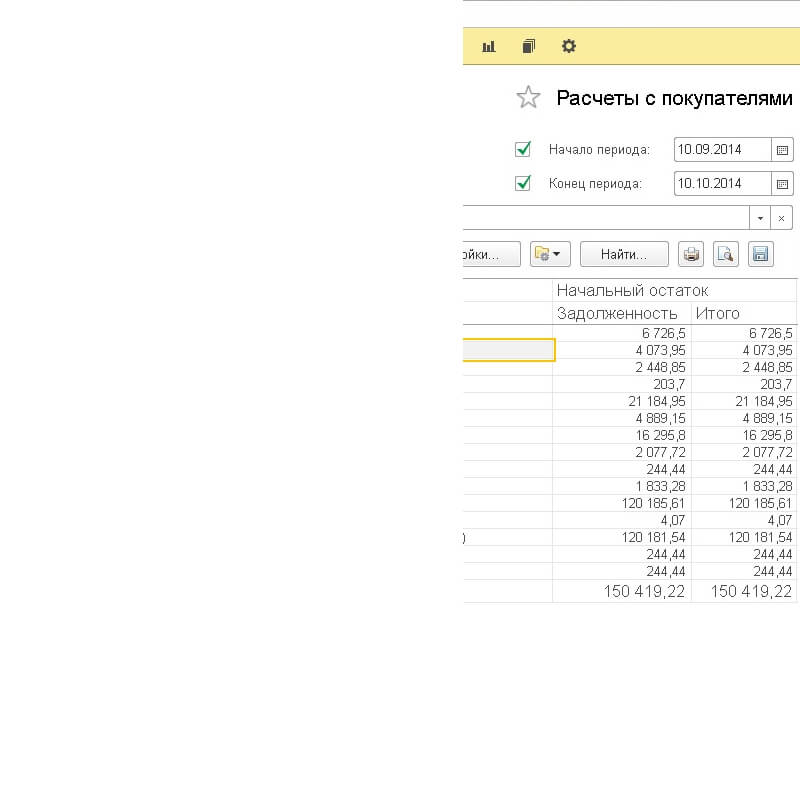Select Задолженность cell 4 073,95
Viewport: 800px width, 800px height.
(622, 351)
